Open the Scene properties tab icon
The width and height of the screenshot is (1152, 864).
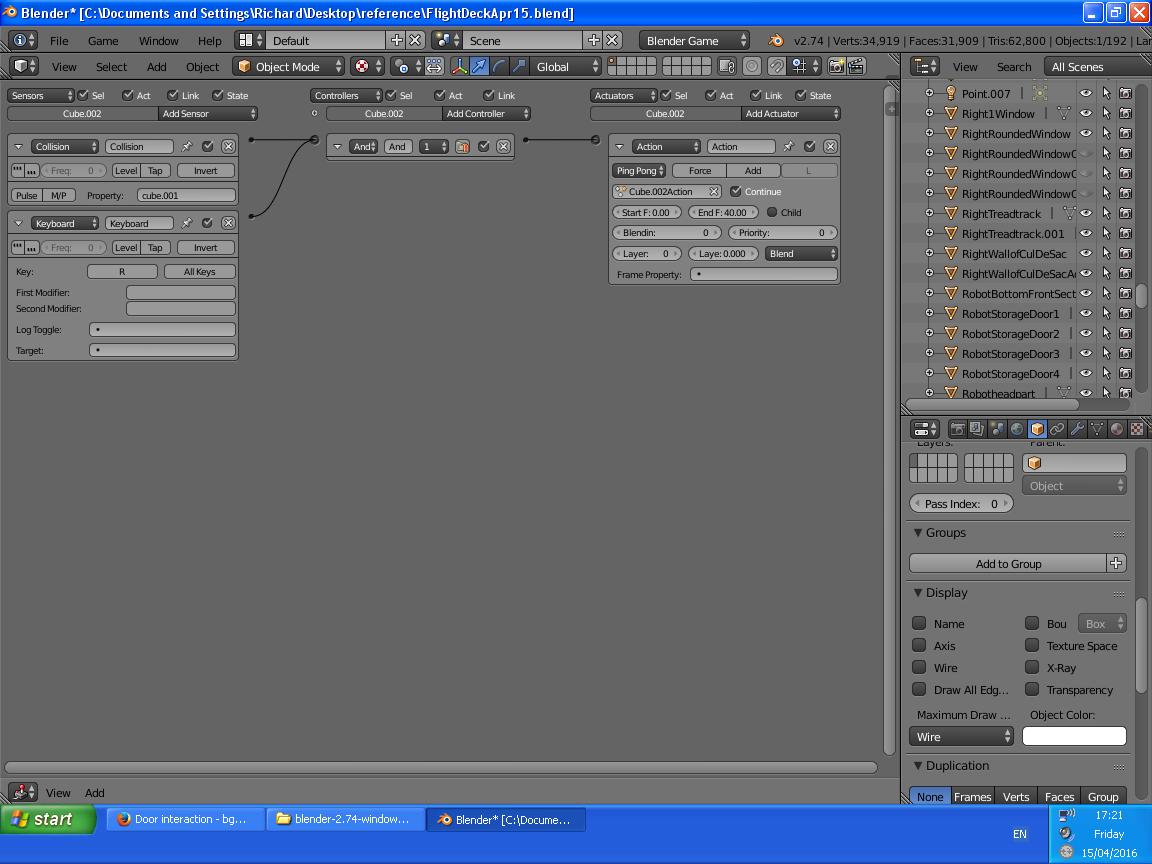[x=997, y=429]
